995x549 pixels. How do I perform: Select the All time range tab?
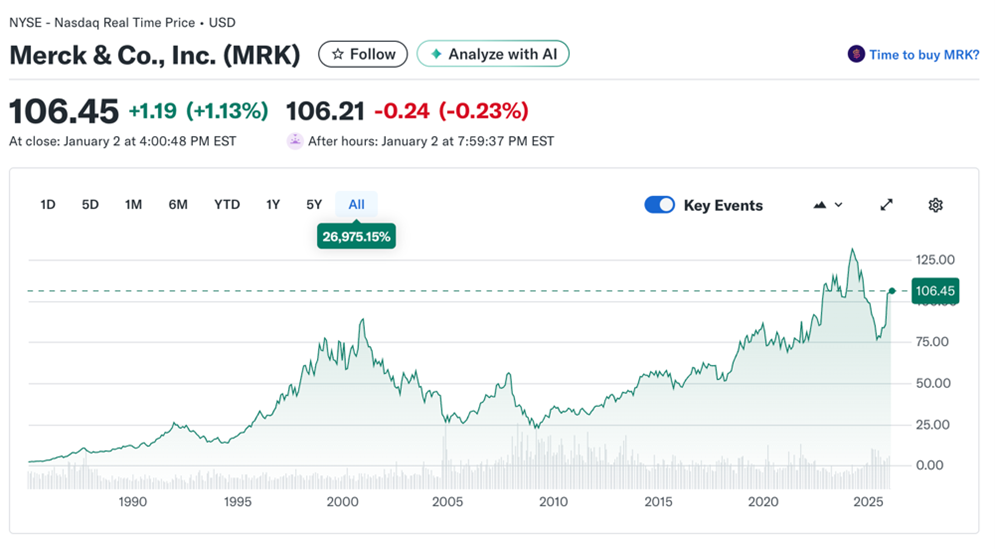point(357,204)
